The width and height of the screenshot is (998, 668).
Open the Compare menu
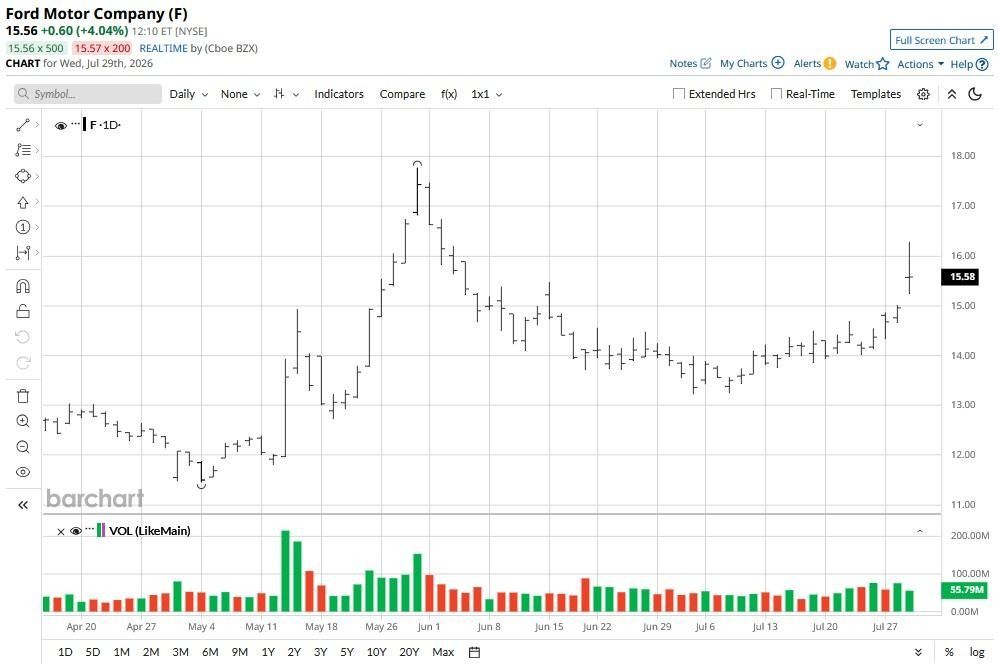[x=402, y=94]
